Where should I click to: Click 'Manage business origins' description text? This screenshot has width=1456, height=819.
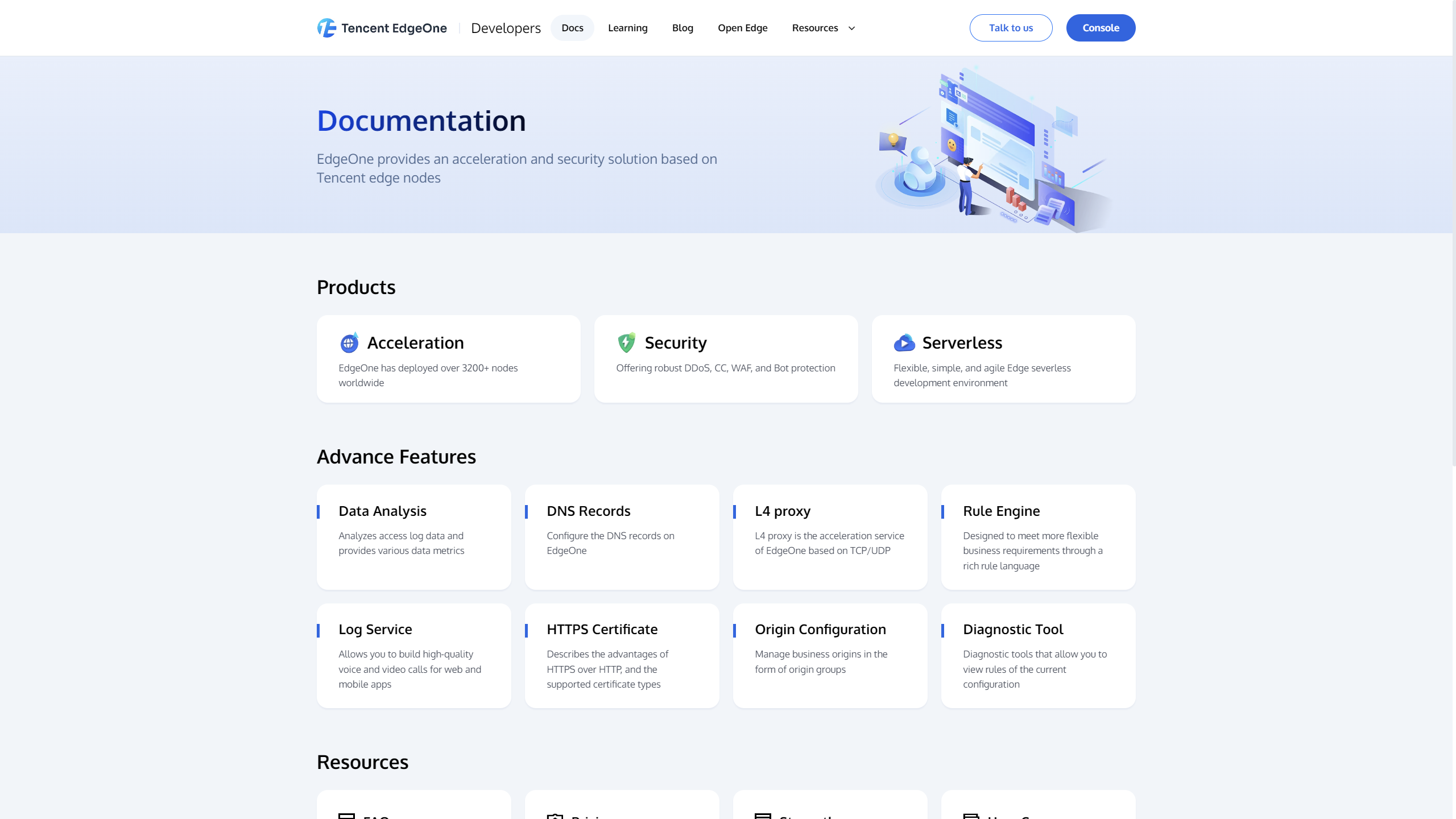(821, 661)
